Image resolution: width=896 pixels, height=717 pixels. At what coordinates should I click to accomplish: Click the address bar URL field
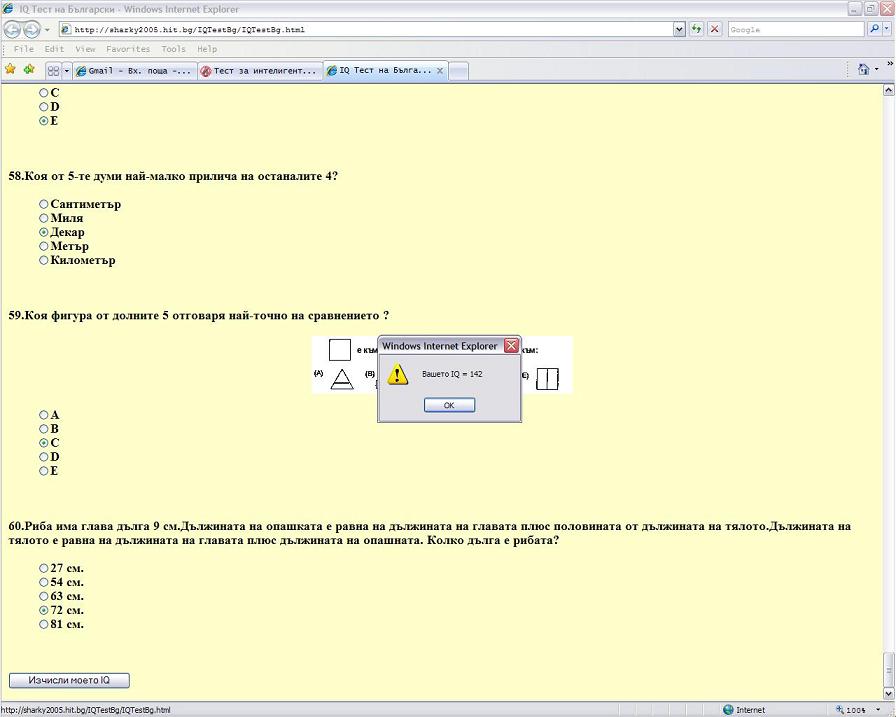pos(366,29)
